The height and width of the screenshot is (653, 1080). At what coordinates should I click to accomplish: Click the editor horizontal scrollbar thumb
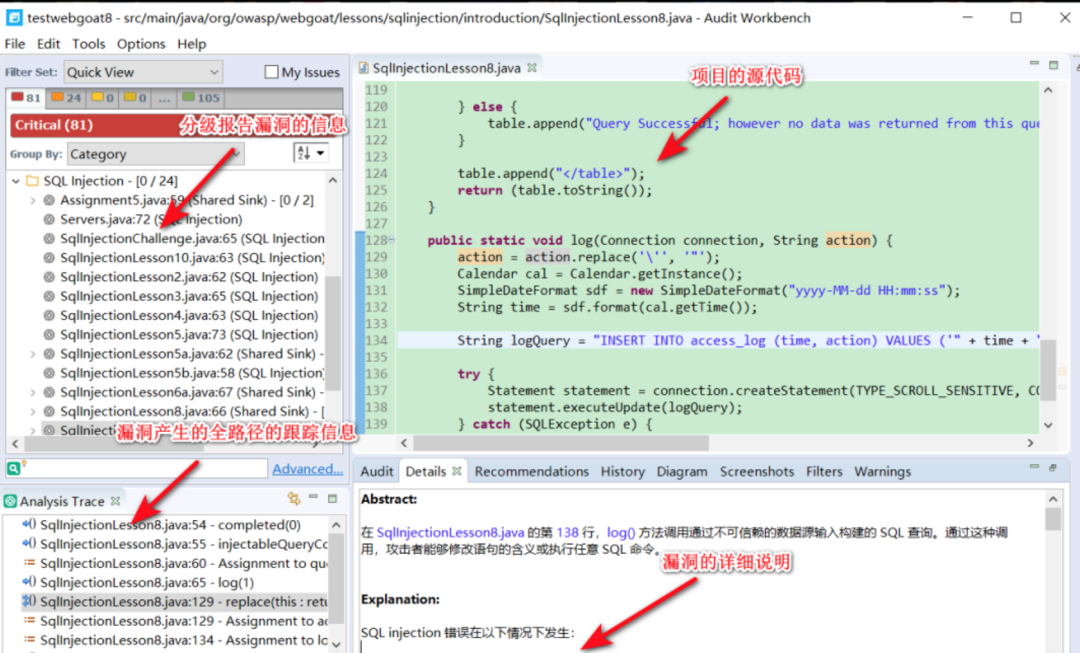click(x=561, y=443)
